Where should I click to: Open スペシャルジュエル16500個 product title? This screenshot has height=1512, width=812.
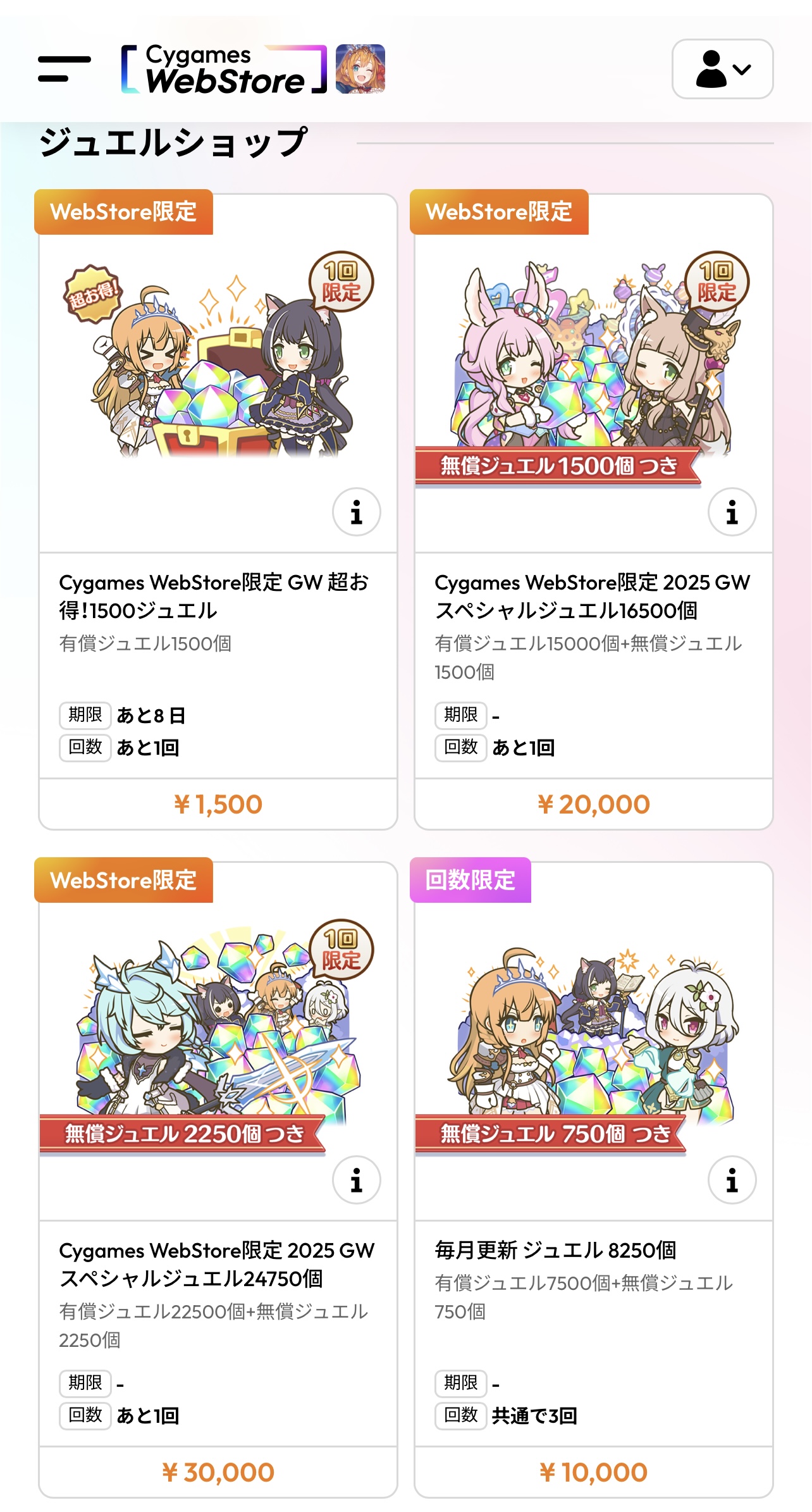(x=593, y=596)
